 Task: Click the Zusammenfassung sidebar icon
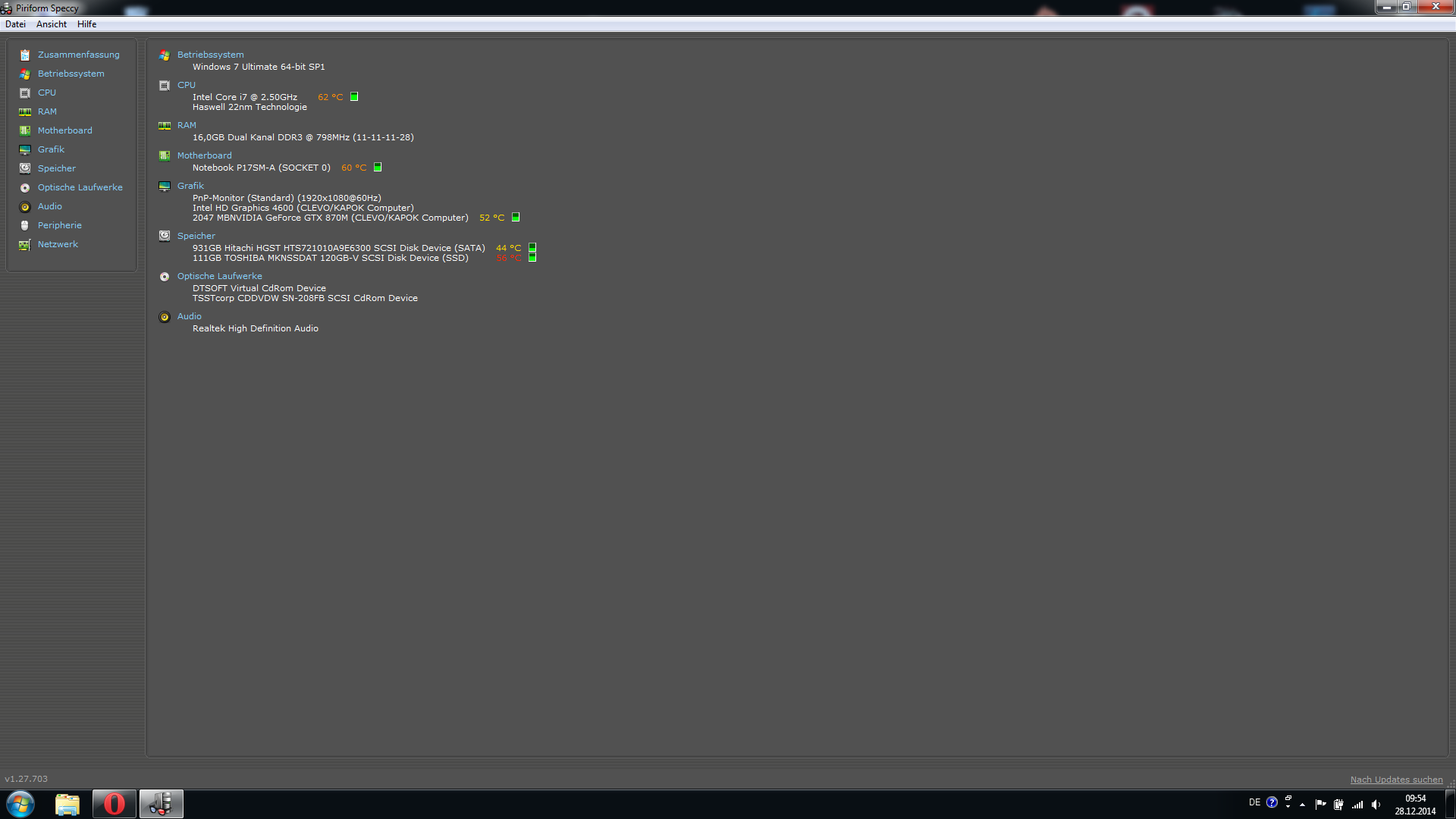(25, 55)
